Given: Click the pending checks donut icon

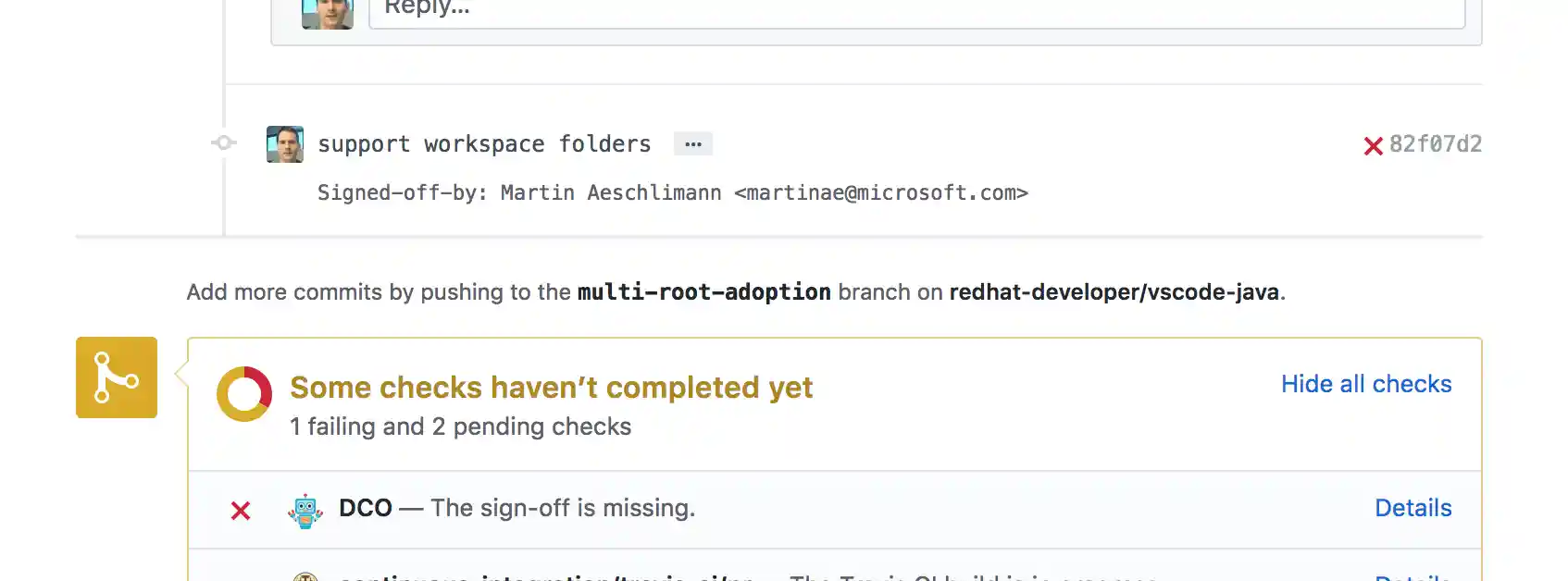Looking at the screenshot, I should click(244, 394).
